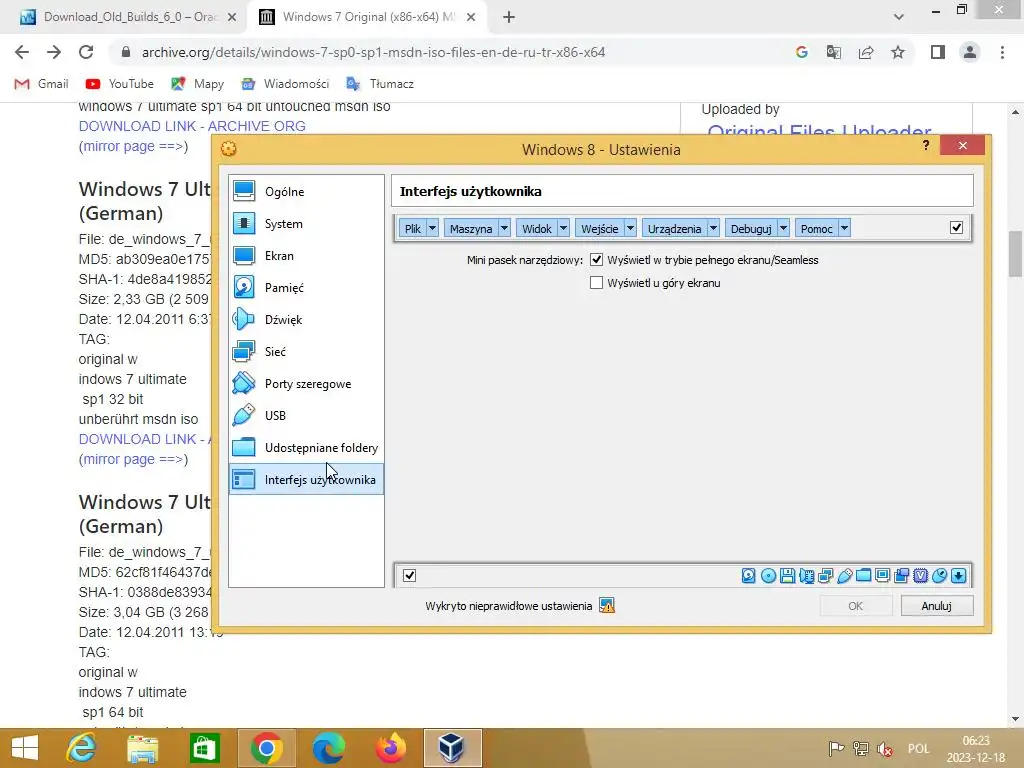Toggle the floppy disk indicator in status bar editor
The height and width of the screenshot is (768, 1024).
click(787, 575)
